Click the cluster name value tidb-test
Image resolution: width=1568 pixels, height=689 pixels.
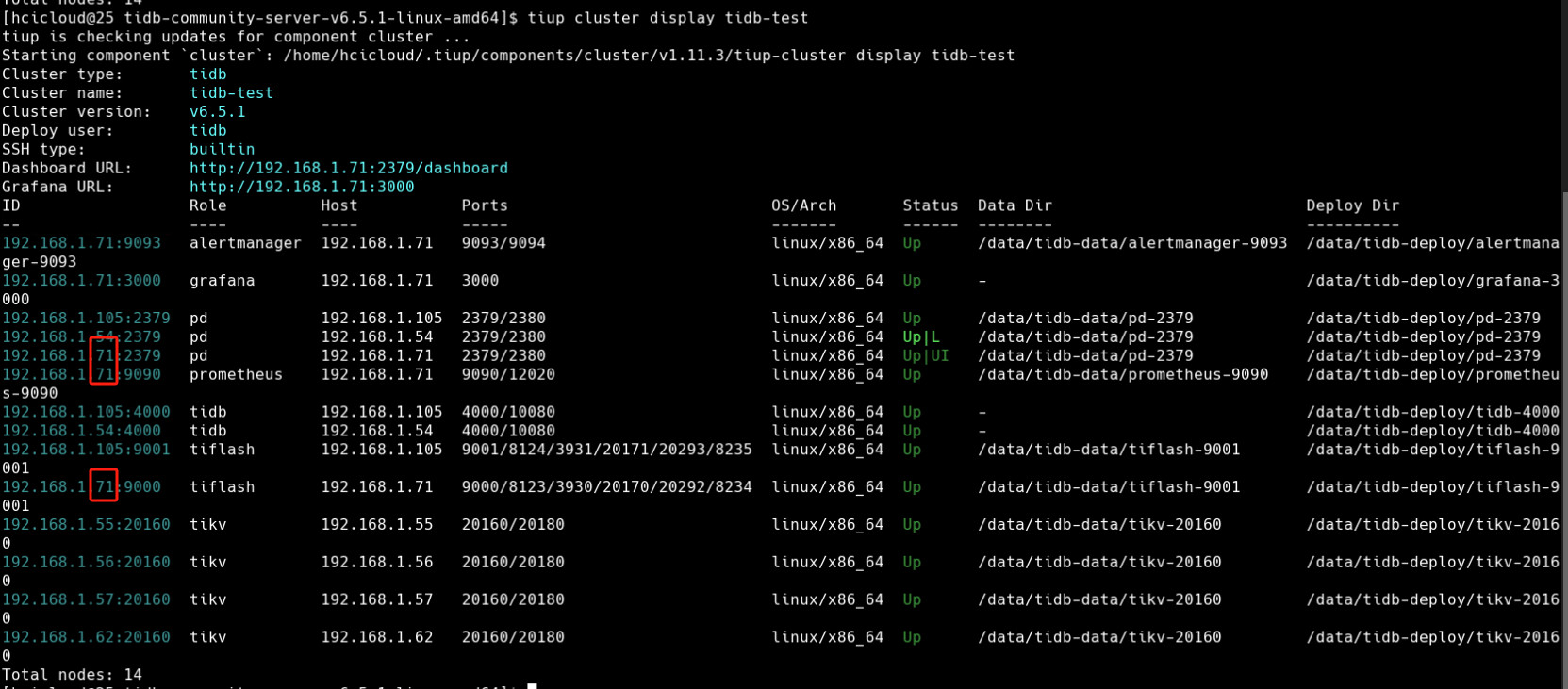pyautogui.click(x=231, y=92)
